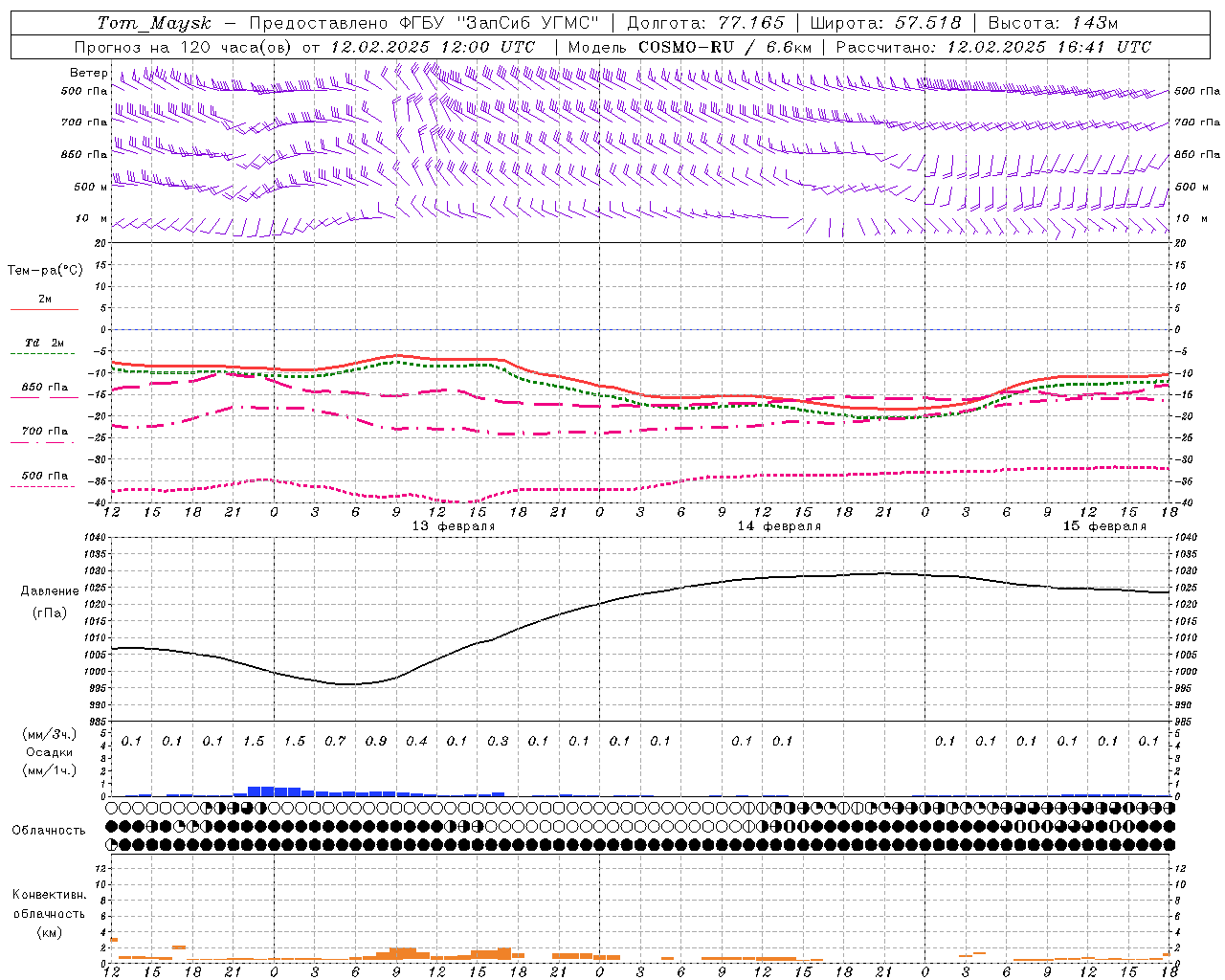This screenshot has width=1225, height=980.
Task: Click the 0.3 precipitation value
Action: [498, 741]
